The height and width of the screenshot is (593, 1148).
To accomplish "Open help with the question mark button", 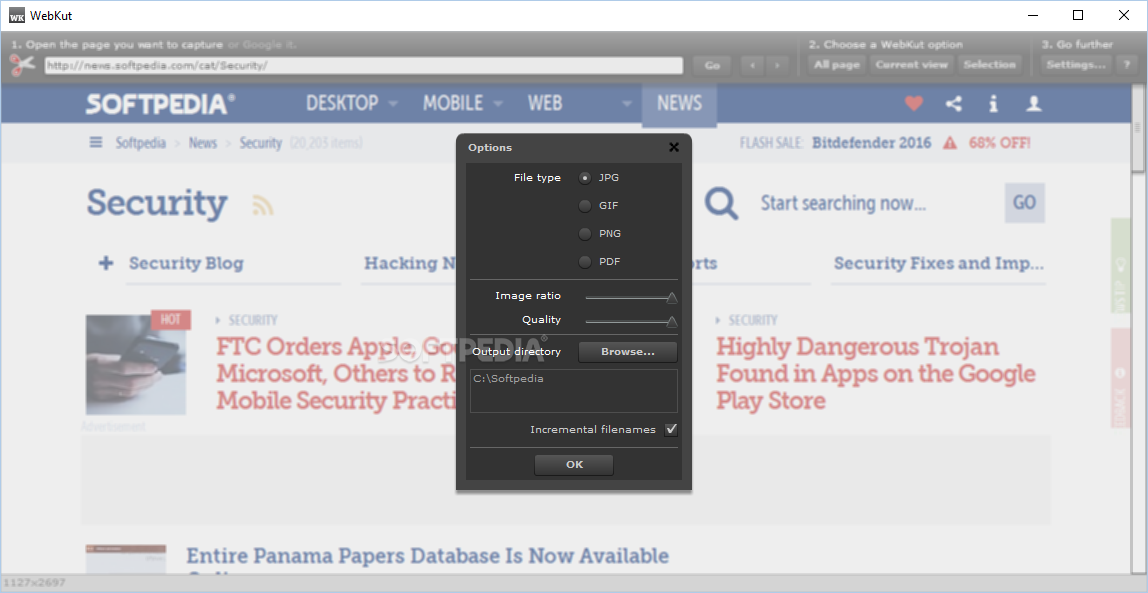I will click(x=1126, y=64).
